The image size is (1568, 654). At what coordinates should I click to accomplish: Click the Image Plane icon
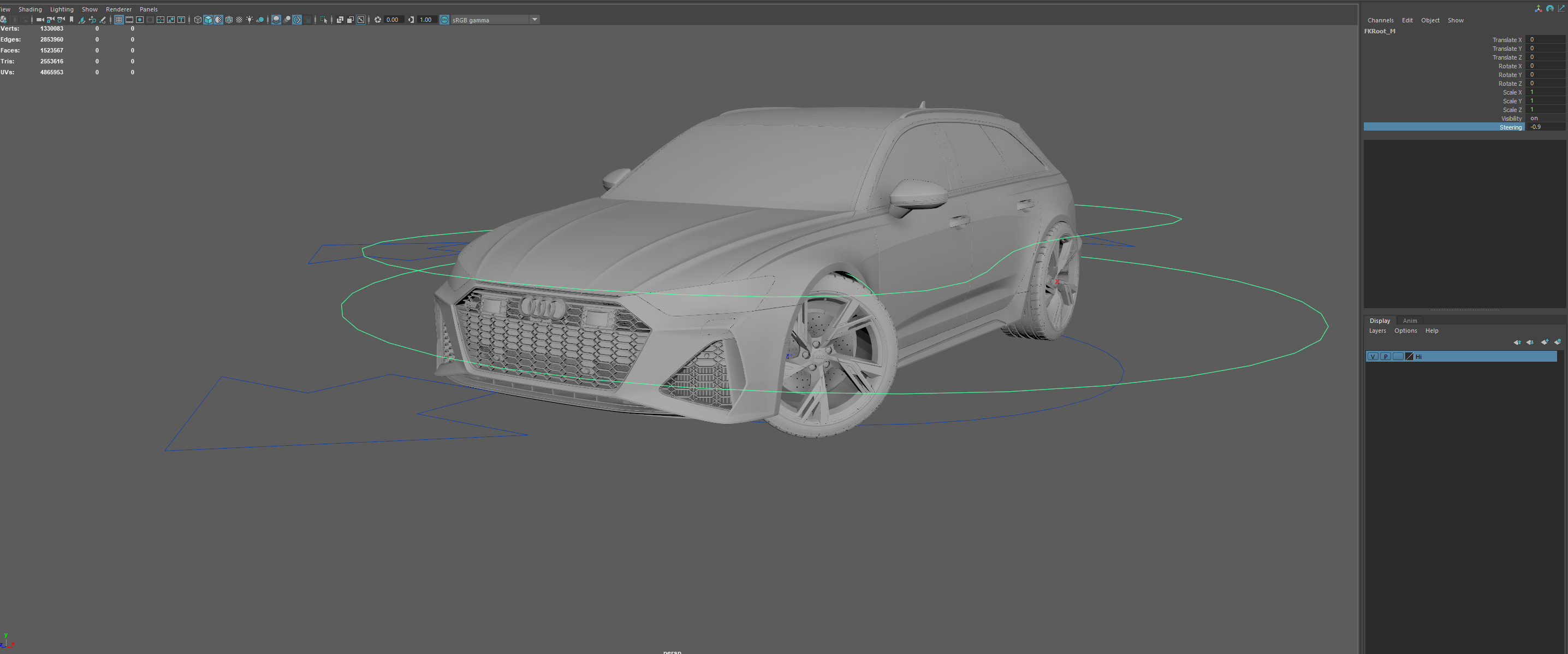click(81, 20)
